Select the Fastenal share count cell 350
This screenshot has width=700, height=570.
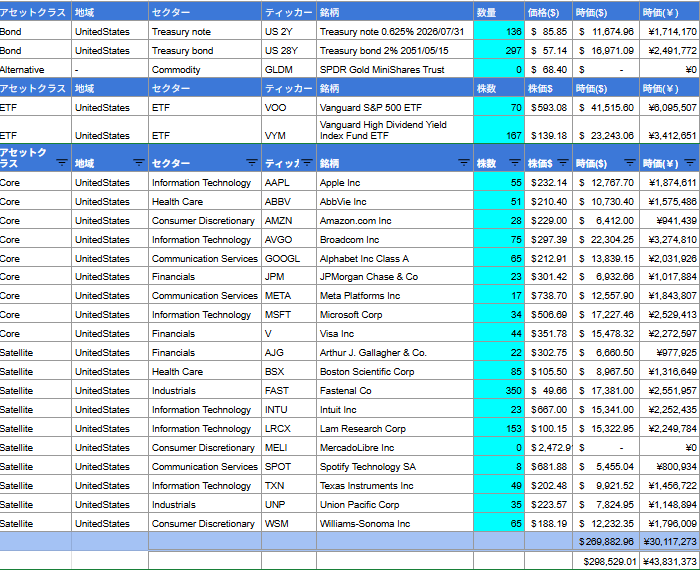(499, 391)
